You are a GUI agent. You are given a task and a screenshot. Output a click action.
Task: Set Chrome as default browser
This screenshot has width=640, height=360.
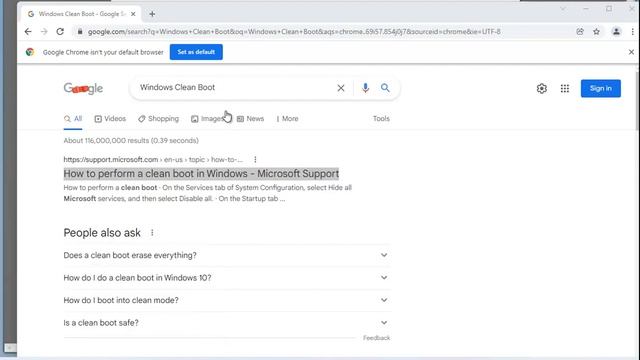[x=196, y=52]
